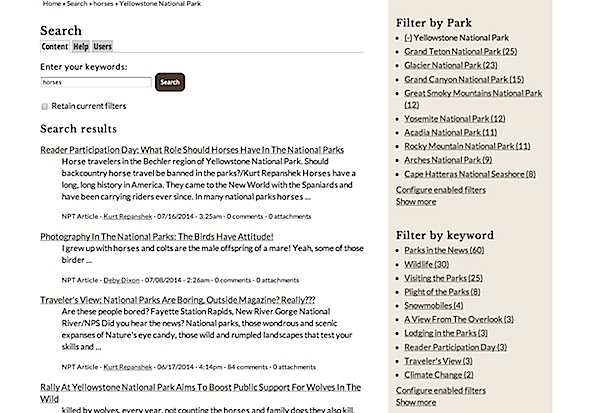600x413 pixels.
Task: Tick the Retain current filters checkbox
Action: 44,106
